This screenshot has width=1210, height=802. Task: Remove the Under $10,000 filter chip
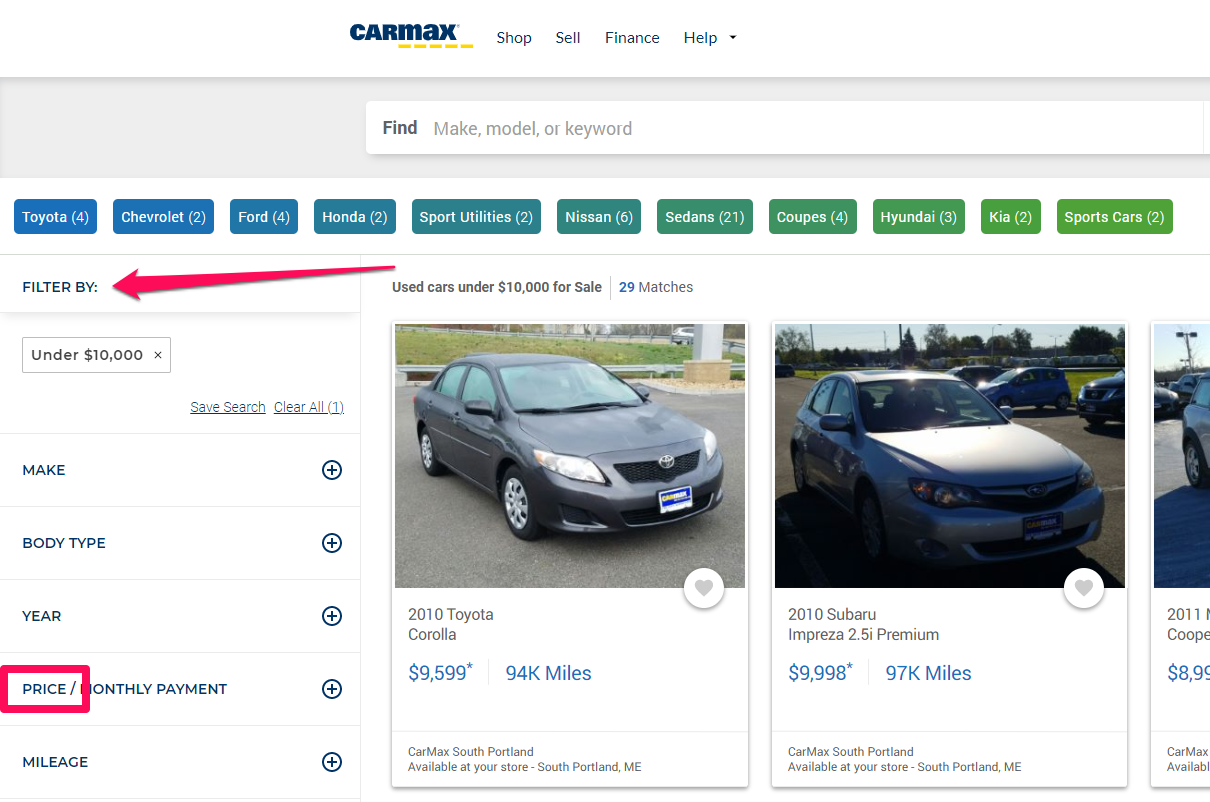tap(158, 355)
